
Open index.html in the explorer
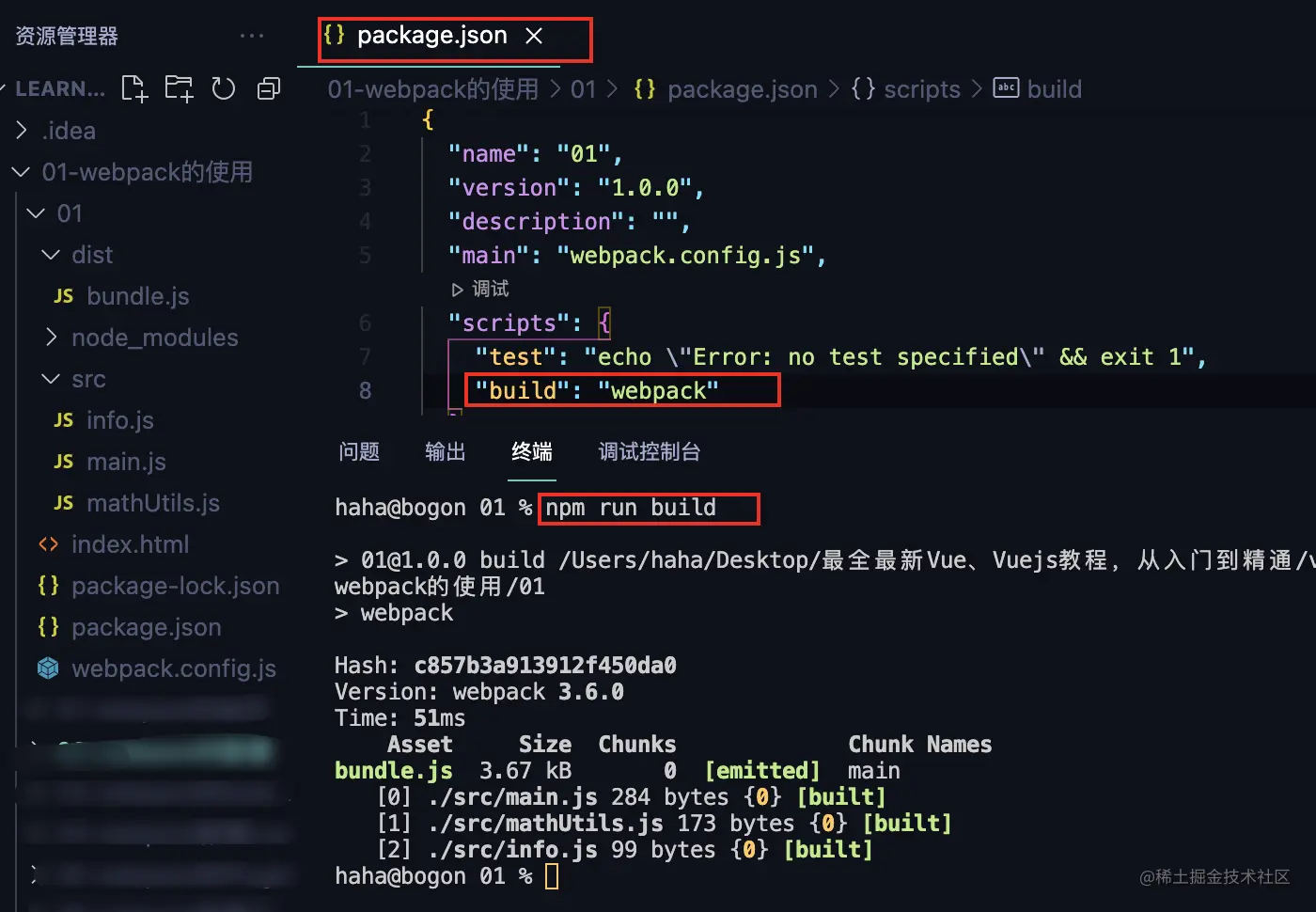point(130,544)
